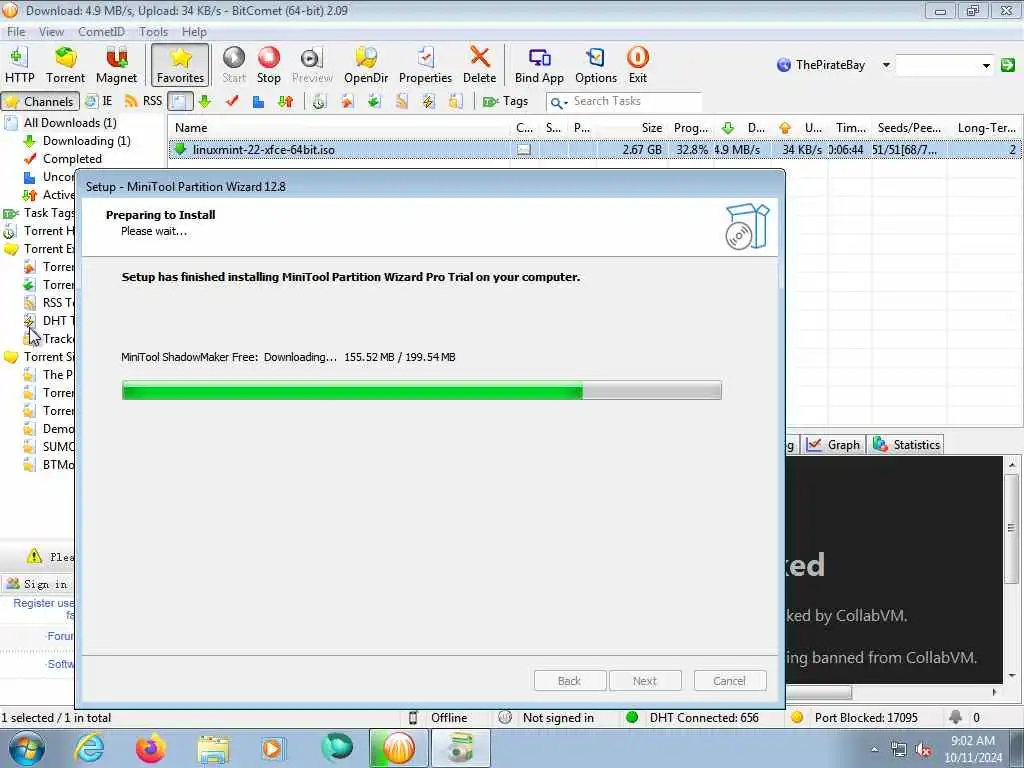Viewport: 1024px width, 768px height.
Task: Click the torrent history clock icon
Action: coord(319,101)
